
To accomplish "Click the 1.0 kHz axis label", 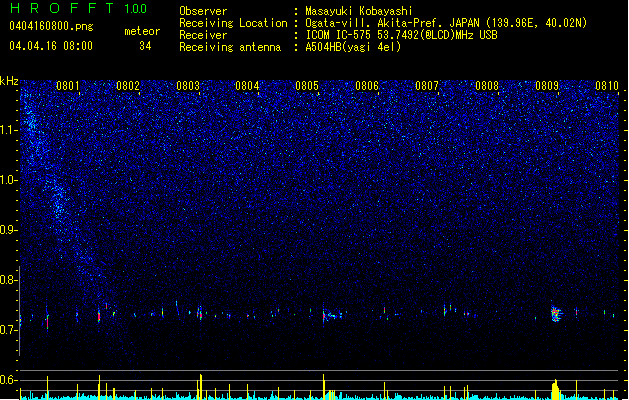I will [8, 180].
